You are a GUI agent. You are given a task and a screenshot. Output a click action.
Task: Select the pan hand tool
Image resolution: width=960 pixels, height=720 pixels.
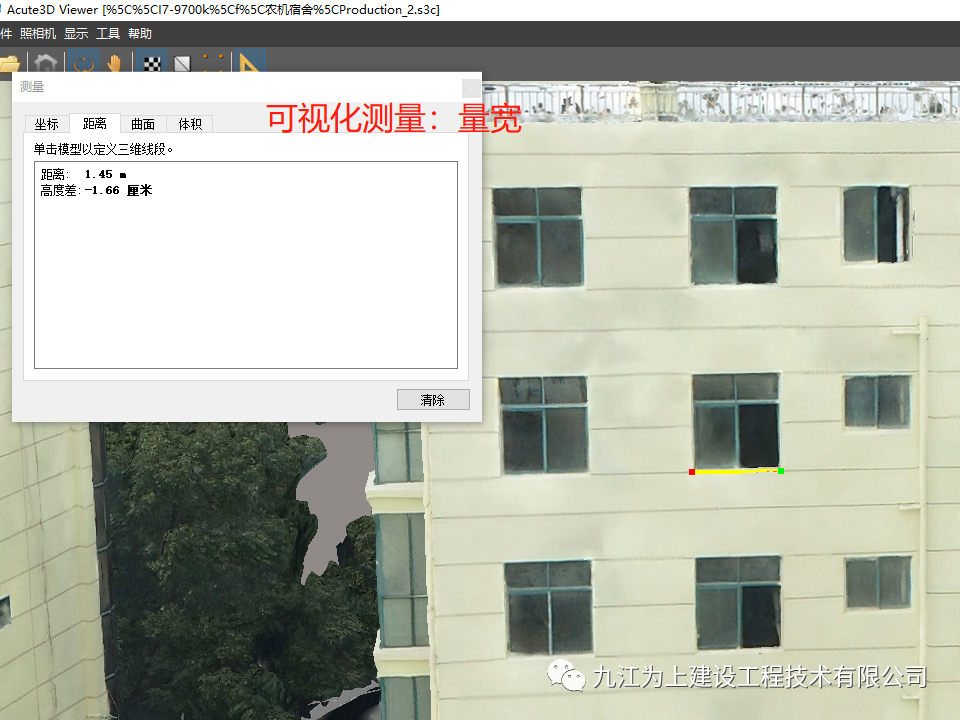114,64
